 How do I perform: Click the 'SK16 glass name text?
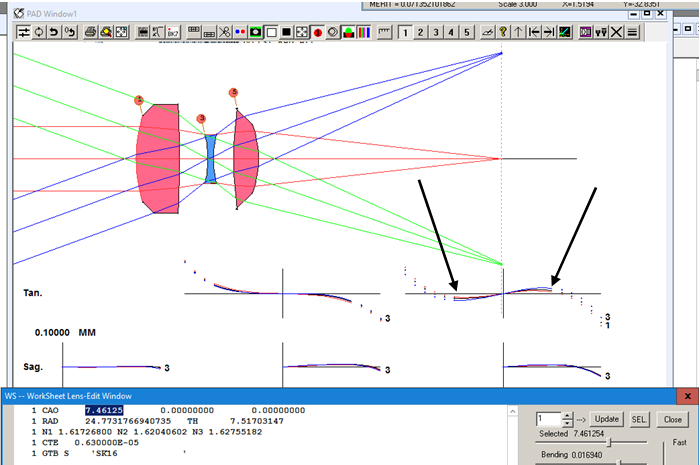[104, 453]
